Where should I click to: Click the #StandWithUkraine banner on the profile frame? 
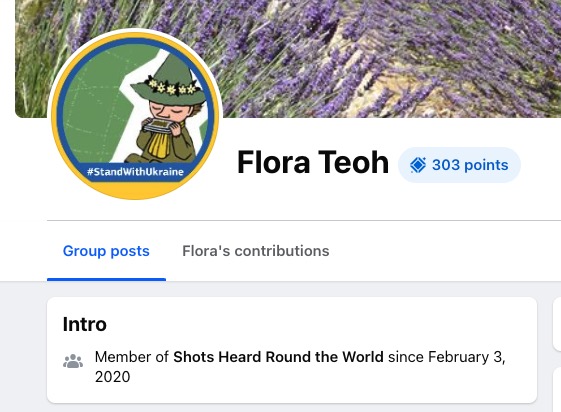[x=135, y=172]
